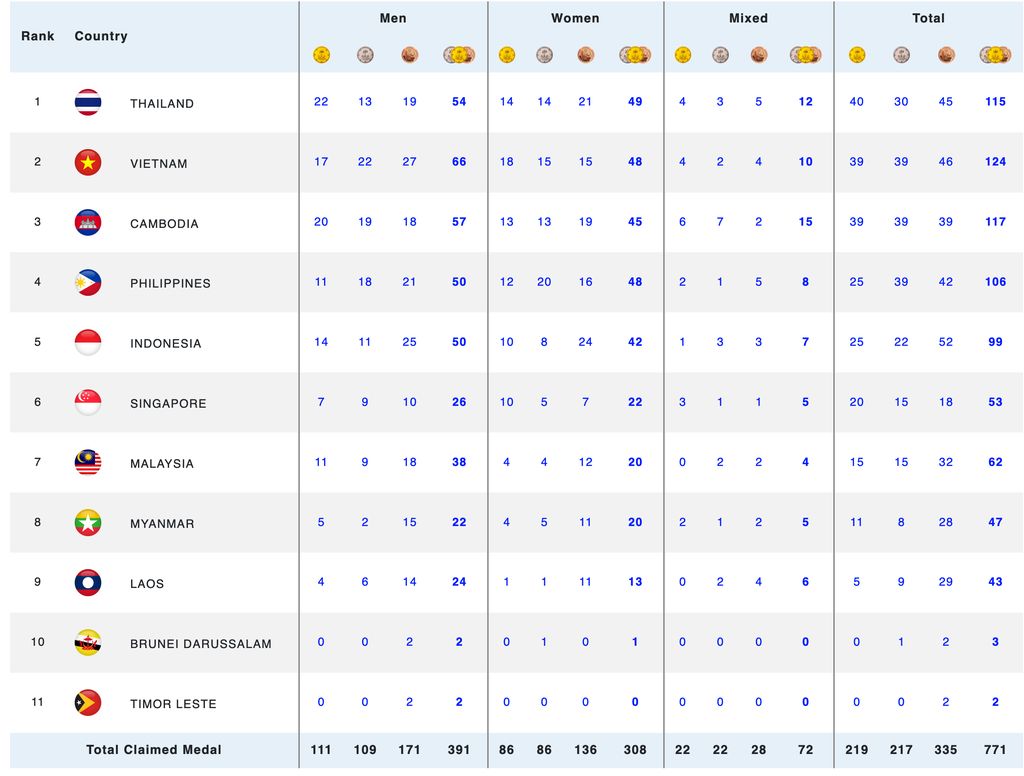Click the grand total 771 cell
The image size is (1024, 776).
995,750
